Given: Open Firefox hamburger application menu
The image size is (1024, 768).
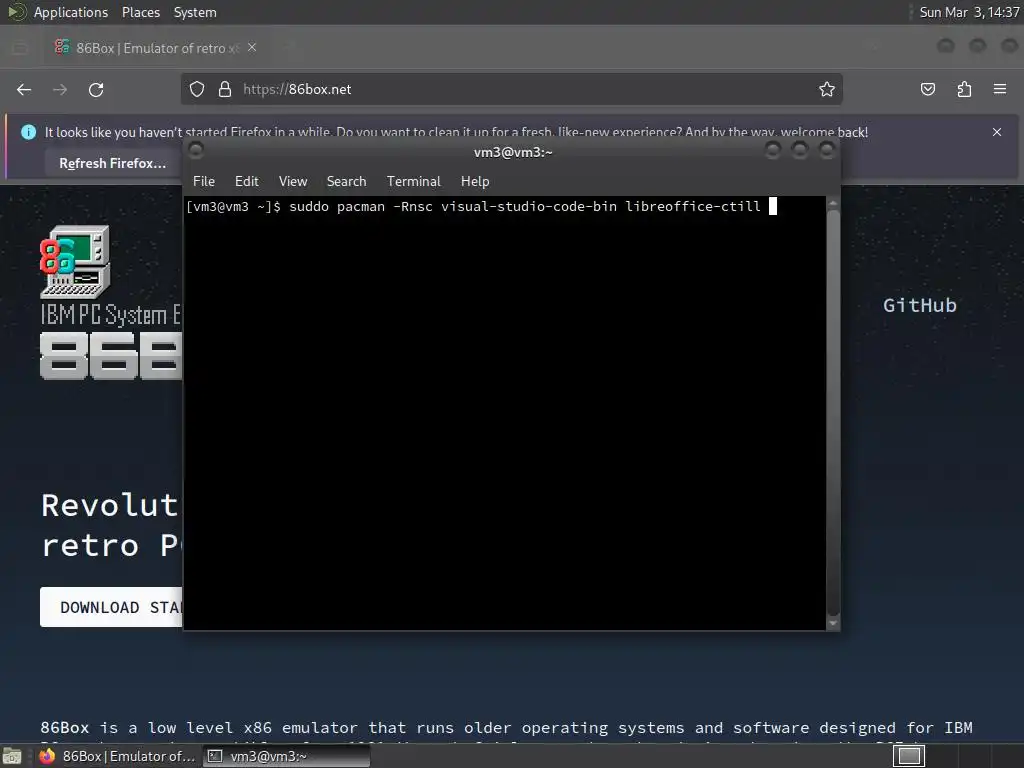Looking at the screenshot, I should 1000,89.
